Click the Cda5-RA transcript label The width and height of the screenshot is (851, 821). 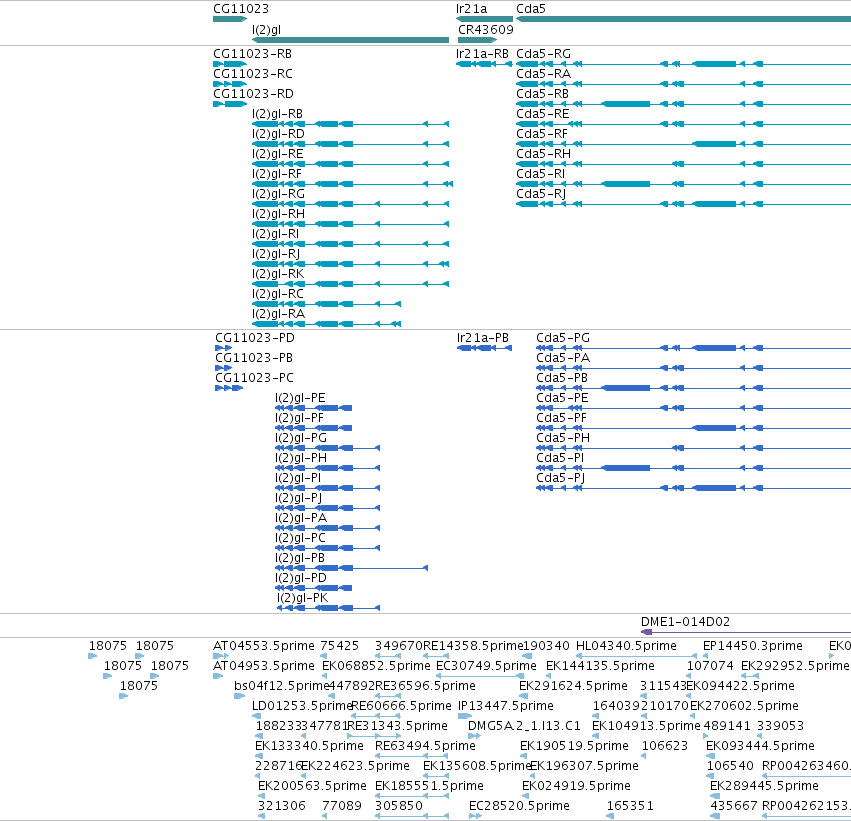pos(543,74)
